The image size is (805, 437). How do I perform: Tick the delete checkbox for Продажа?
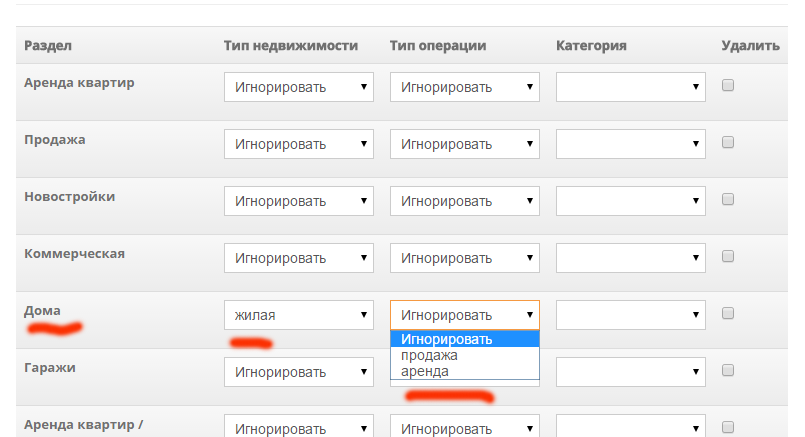[x=727, y=142]
